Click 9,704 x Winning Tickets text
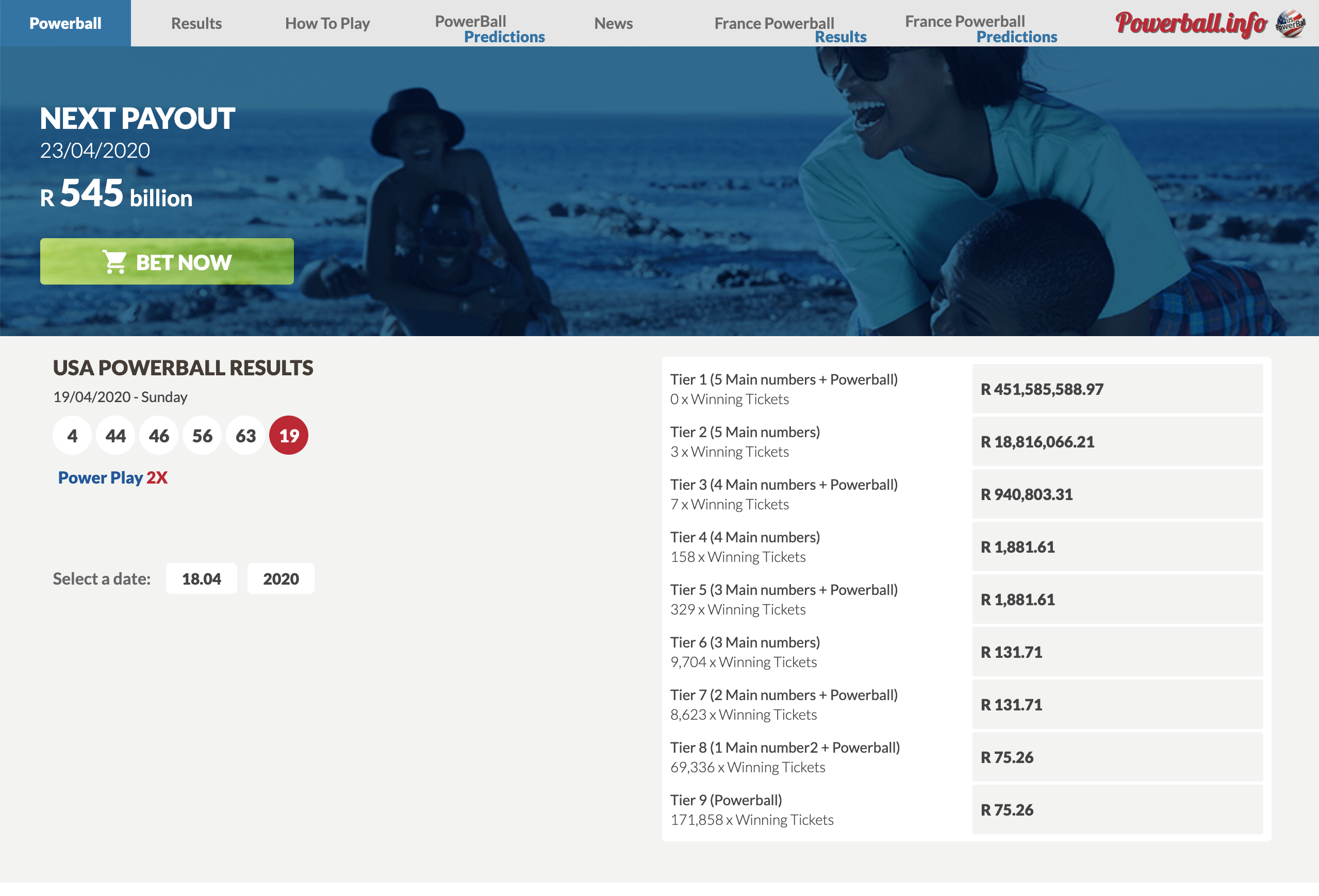Screen dimensions: 1319x896 tap(744, 663)
